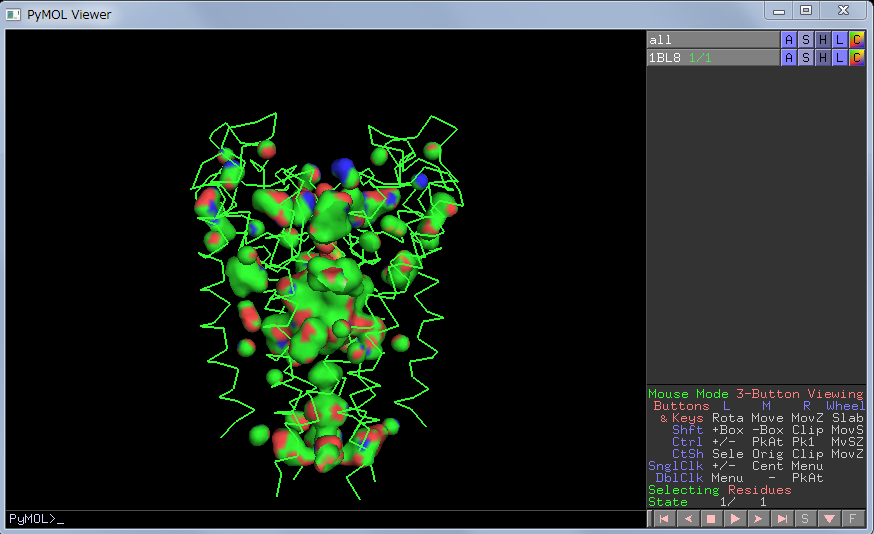Step forward one frame
This screenshot has width=874, height=534.
[x=759, y=519]
